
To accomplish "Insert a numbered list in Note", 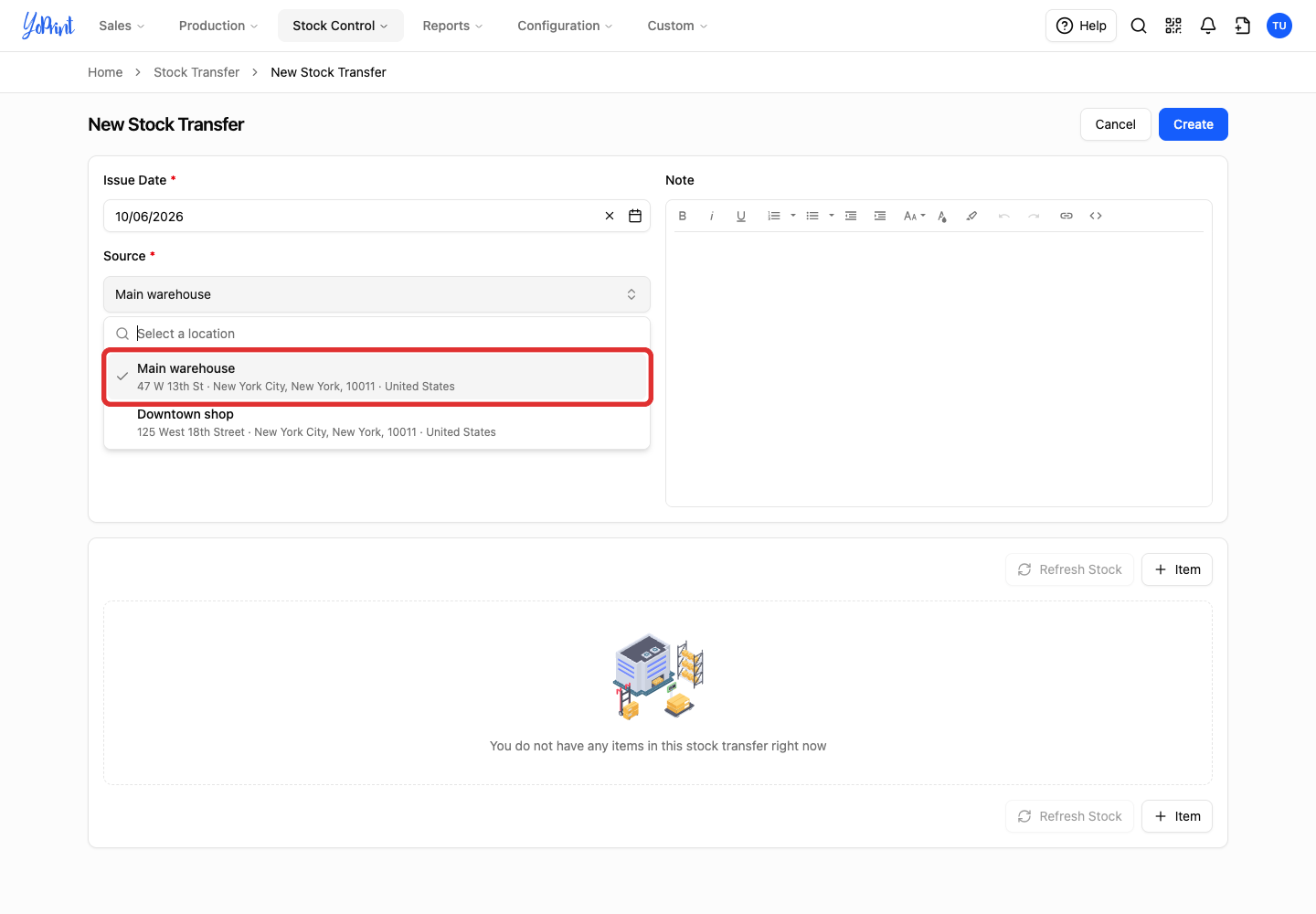I will pyautogui.click(x=774, y=216).
